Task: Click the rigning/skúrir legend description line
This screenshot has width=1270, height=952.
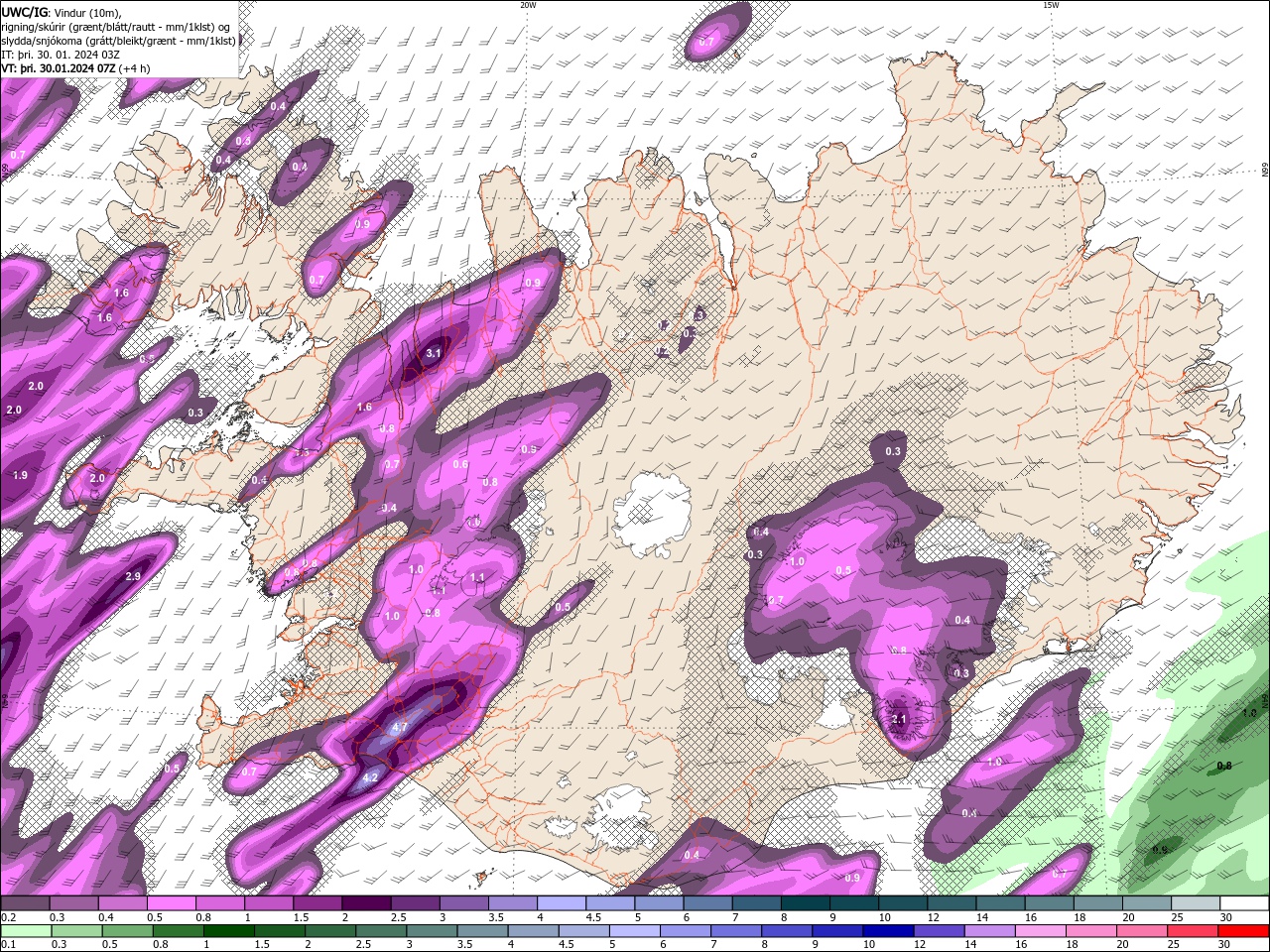Action: click(116, 27)
